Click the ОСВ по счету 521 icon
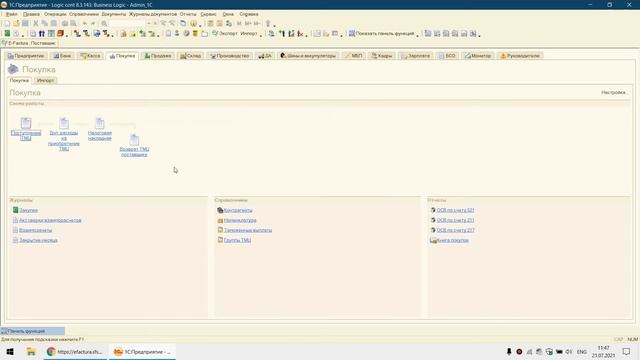The width and height of the screenshot is (640, 360). (433, 210)
